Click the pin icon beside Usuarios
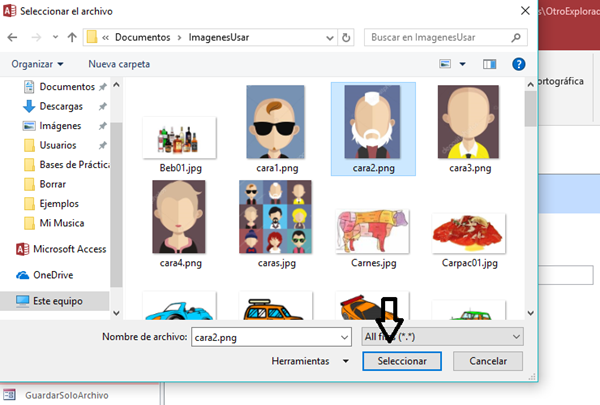Viewport: 600px width, 405px height. [103, 145]
